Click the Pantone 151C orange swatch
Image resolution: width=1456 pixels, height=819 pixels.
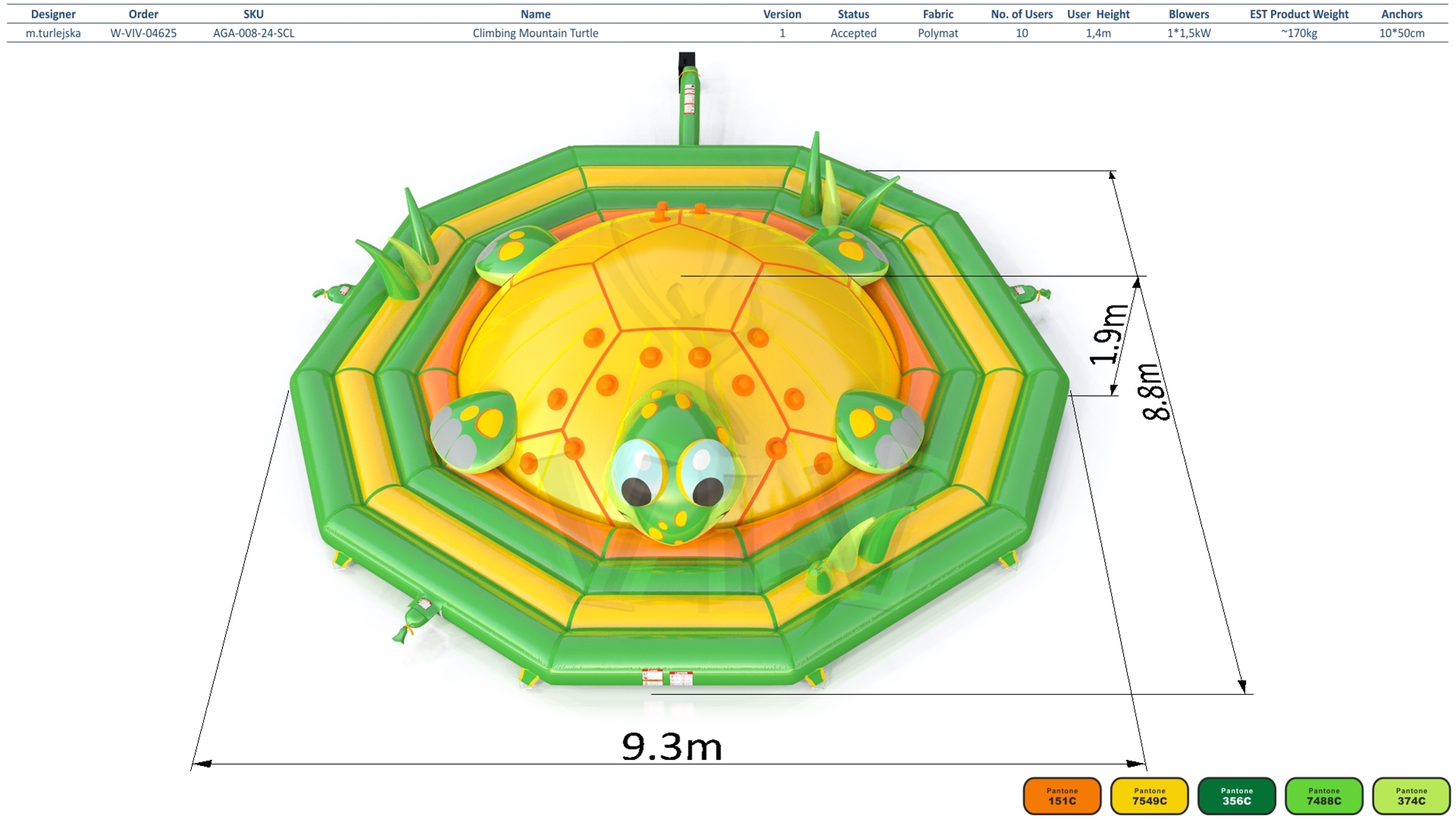pyautogui.click(x=1062, y=796)
